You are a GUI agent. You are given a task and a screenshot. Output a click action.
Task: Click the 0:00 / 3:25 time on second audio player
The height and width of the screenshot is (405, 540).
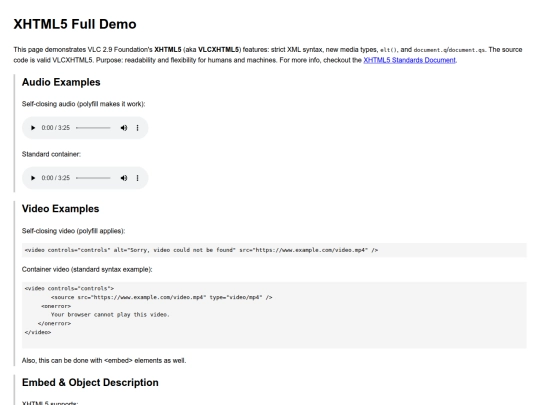(55, 178)
